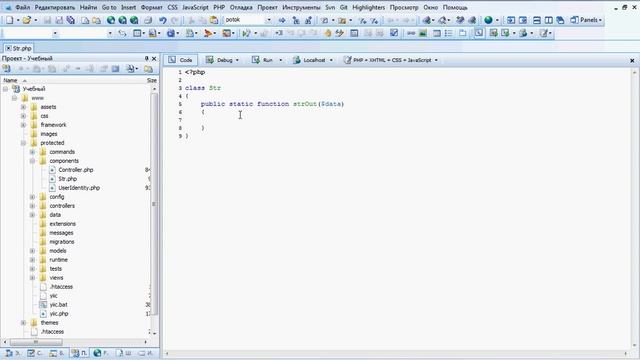Screen dimensions: 640x360
Task: Select UserIdentity.php in project tree
Action: point(79,188)
